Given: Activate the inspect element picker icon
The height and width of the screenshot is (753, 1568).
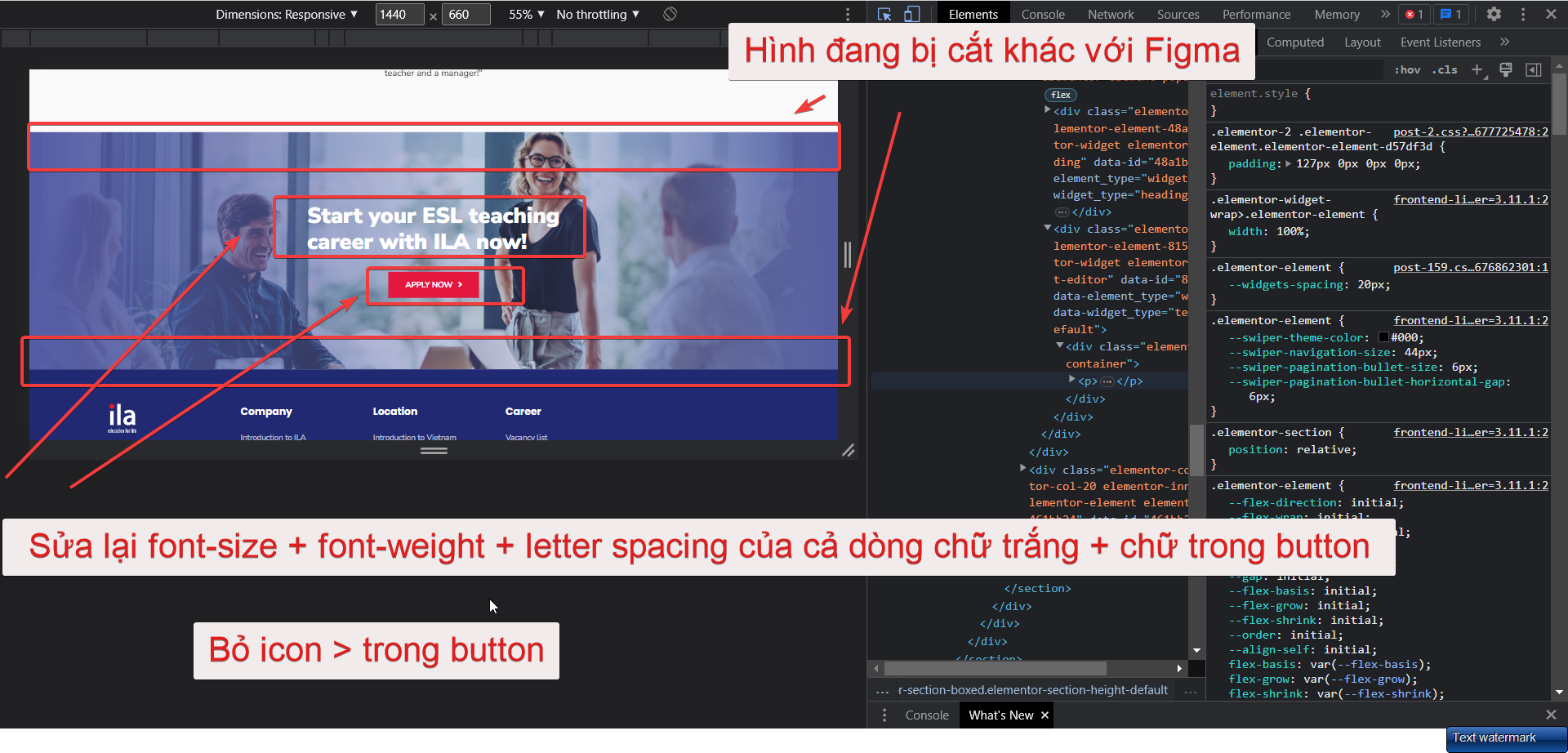Looking at the screenshot, I should [884, 14].
